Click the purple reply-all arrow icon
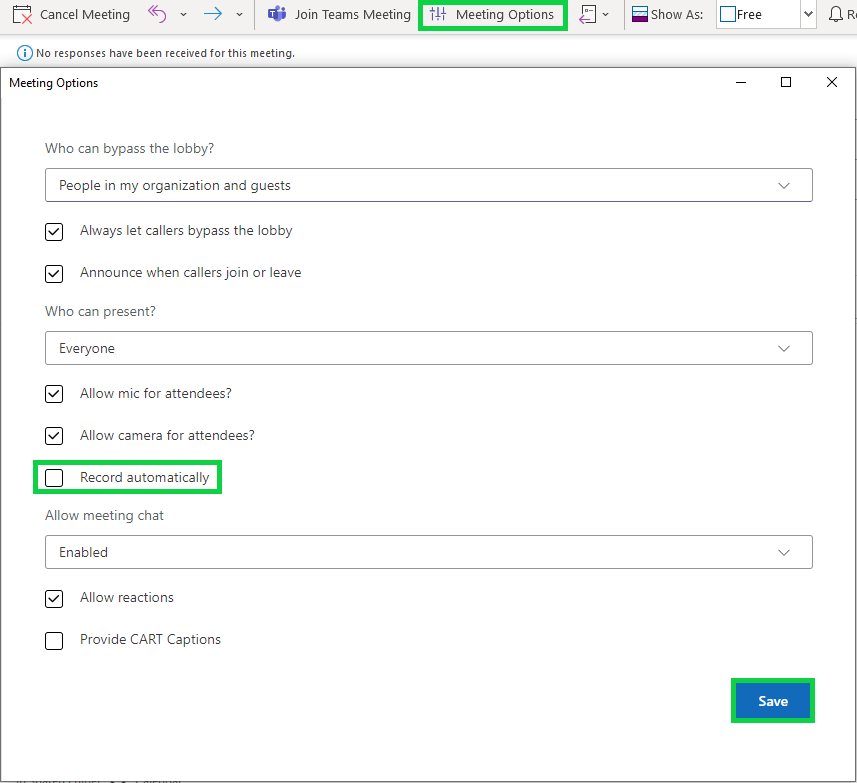Image resolution: width=857 pixels, height=783 pixels. point(157,14)
